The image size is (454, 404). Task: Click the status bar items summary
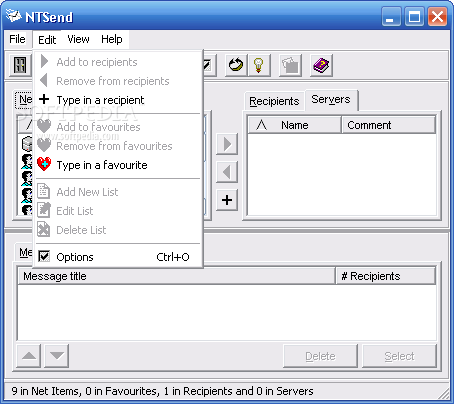(163, 391)
